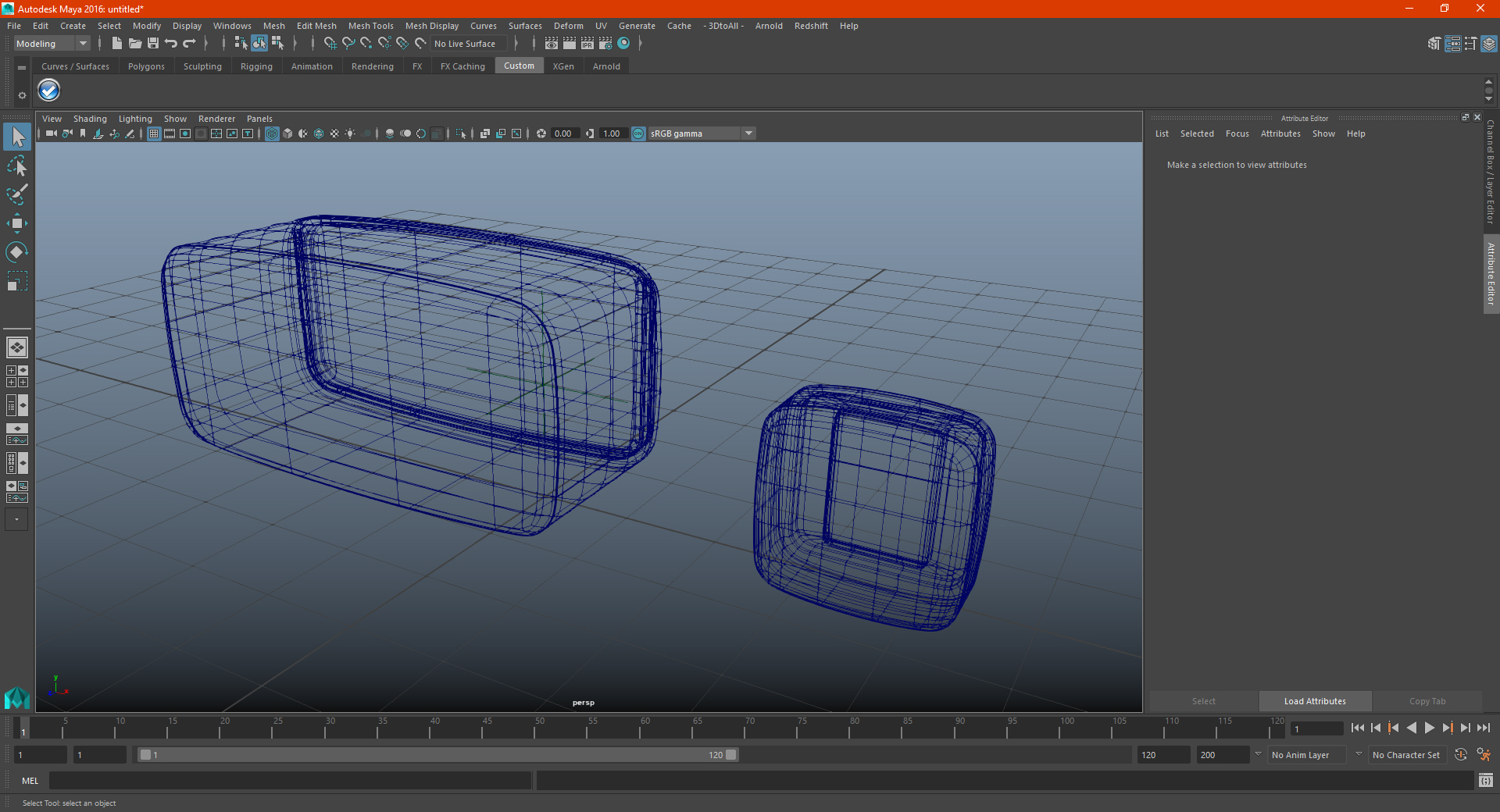
Task: Open the Script Editor icon
Action: click(1485, 781)
